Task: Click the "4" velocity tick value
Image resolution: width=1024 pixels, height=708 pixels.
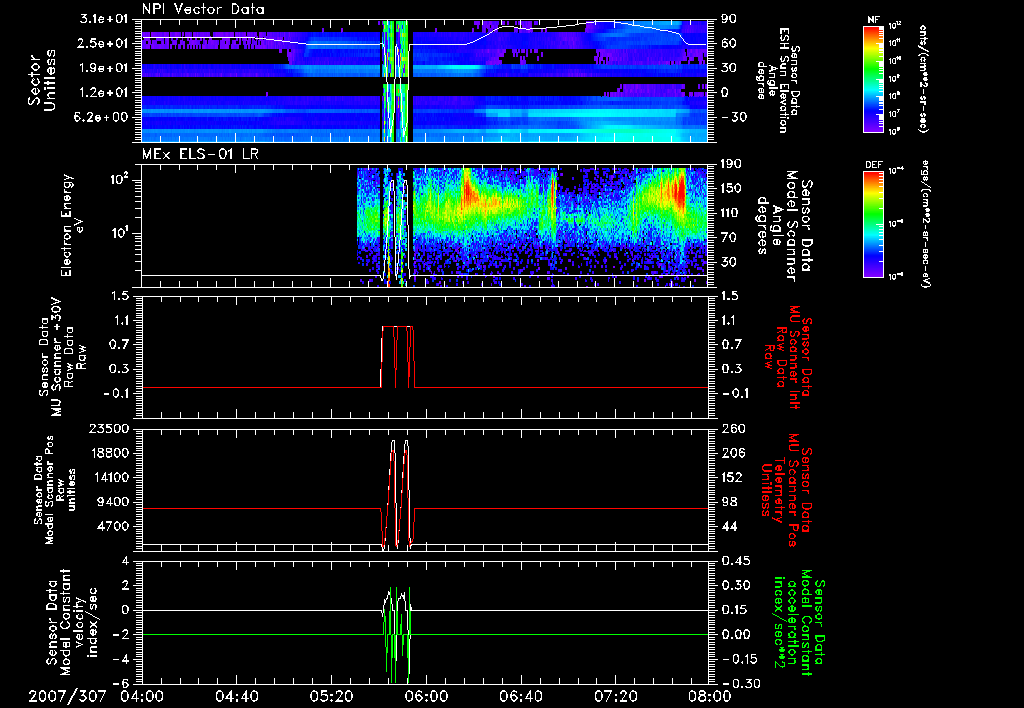Action: [125, 561]
